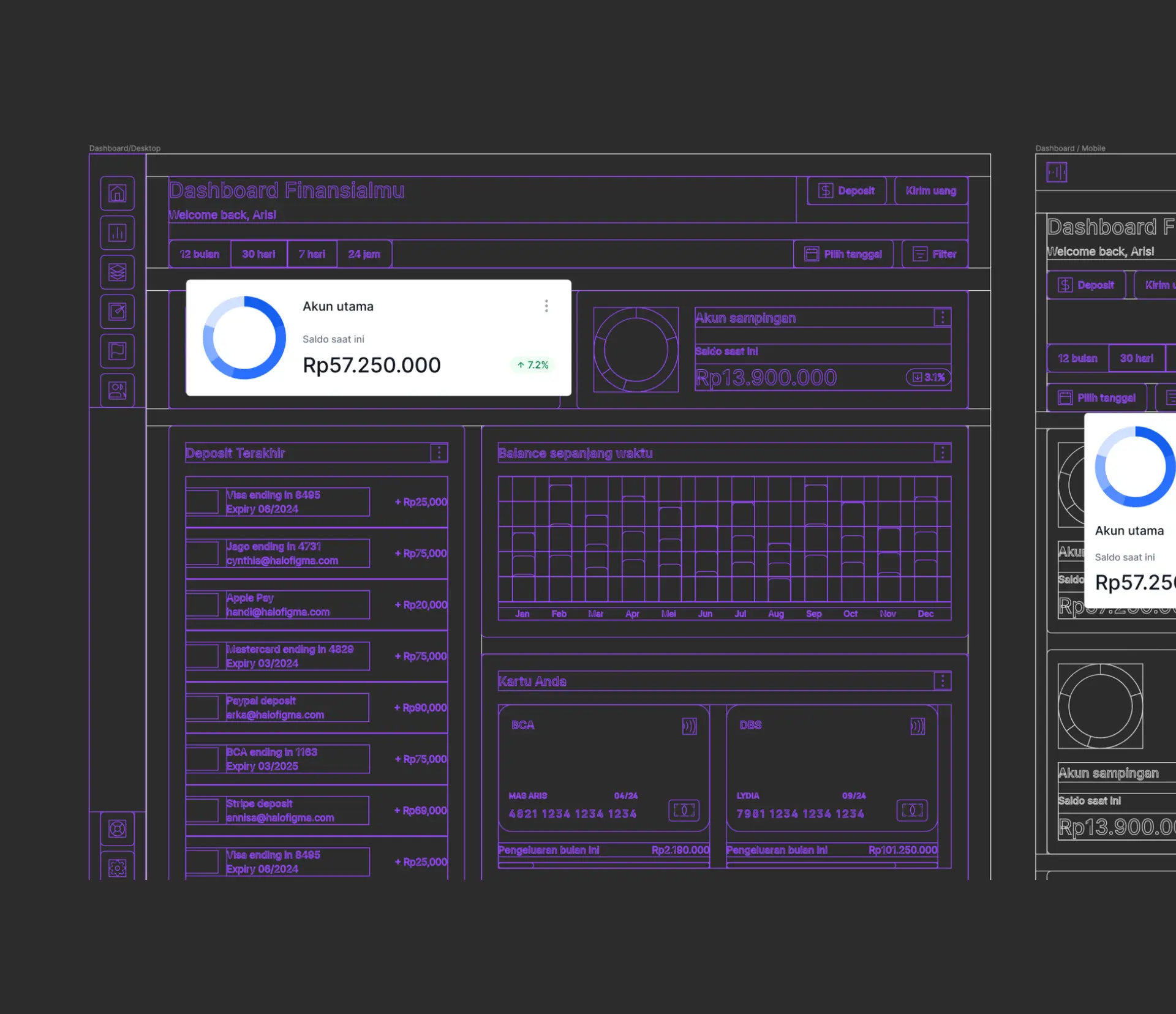Click the users icon in sidebar
Viewport: 1176px width, 1014px height.
117,390
